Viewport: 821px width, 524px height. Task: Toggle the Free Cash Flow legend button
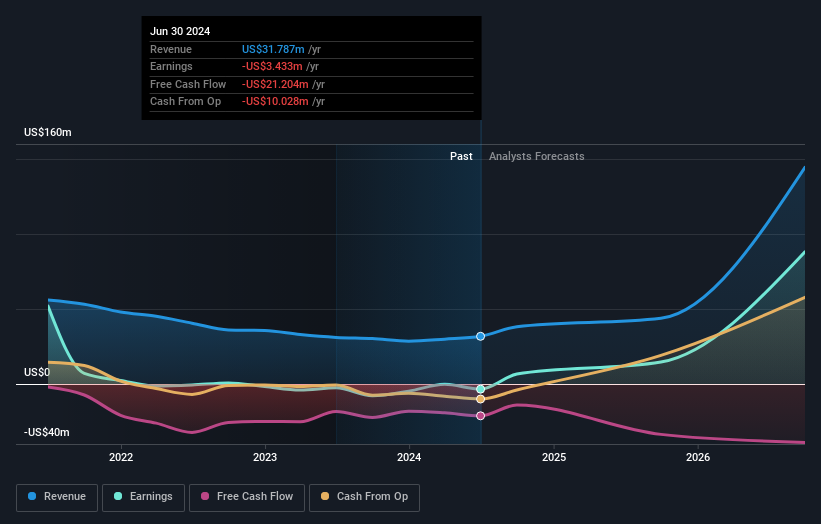[x=247, y=497]
